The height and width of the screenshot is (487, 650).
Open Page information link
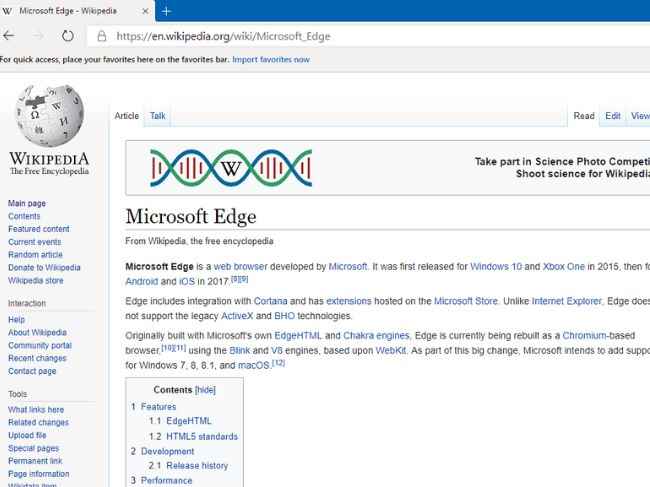tap(39, 474)
